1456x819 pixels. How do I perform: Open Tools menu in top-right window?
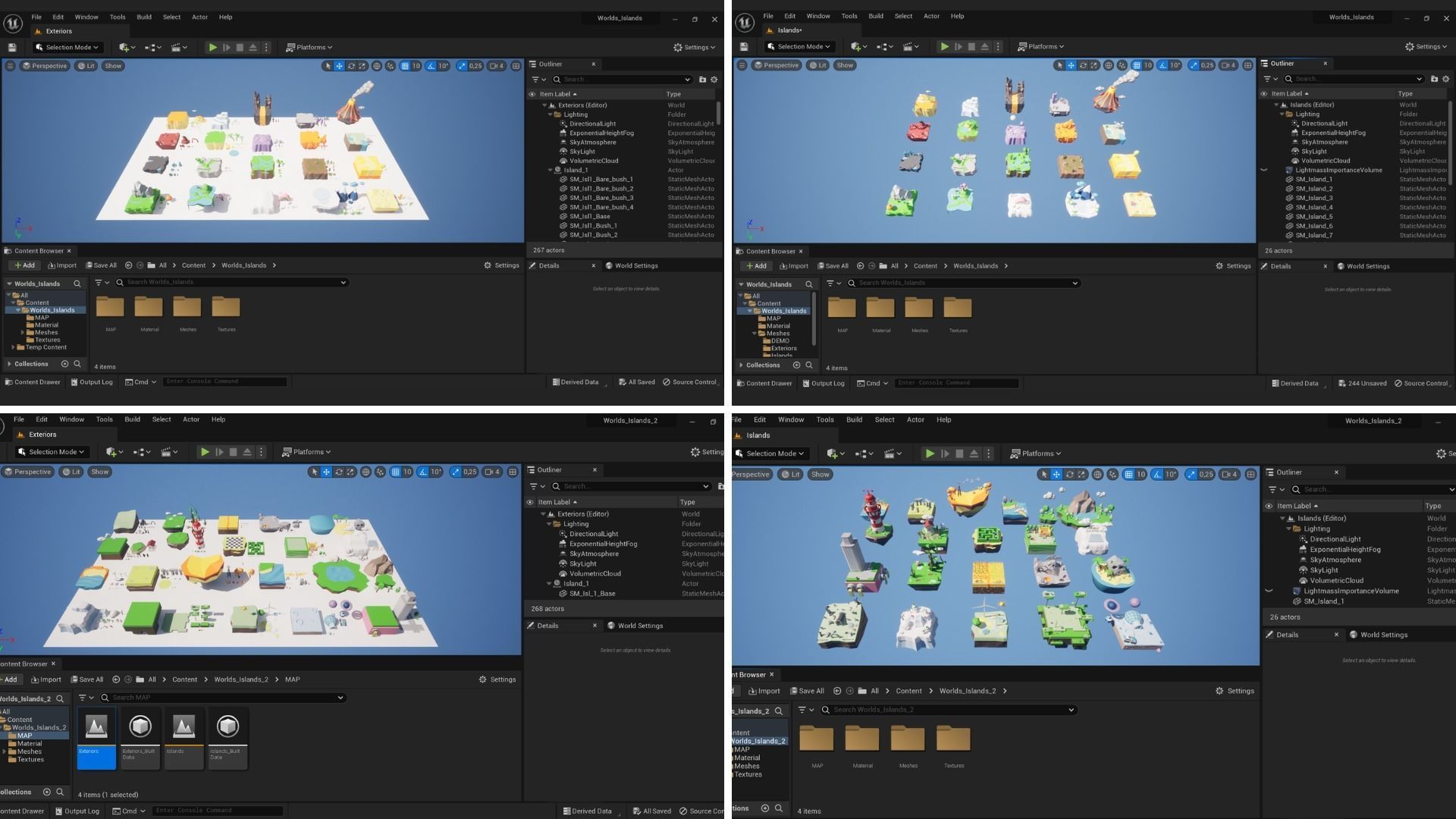click(849, 16)
